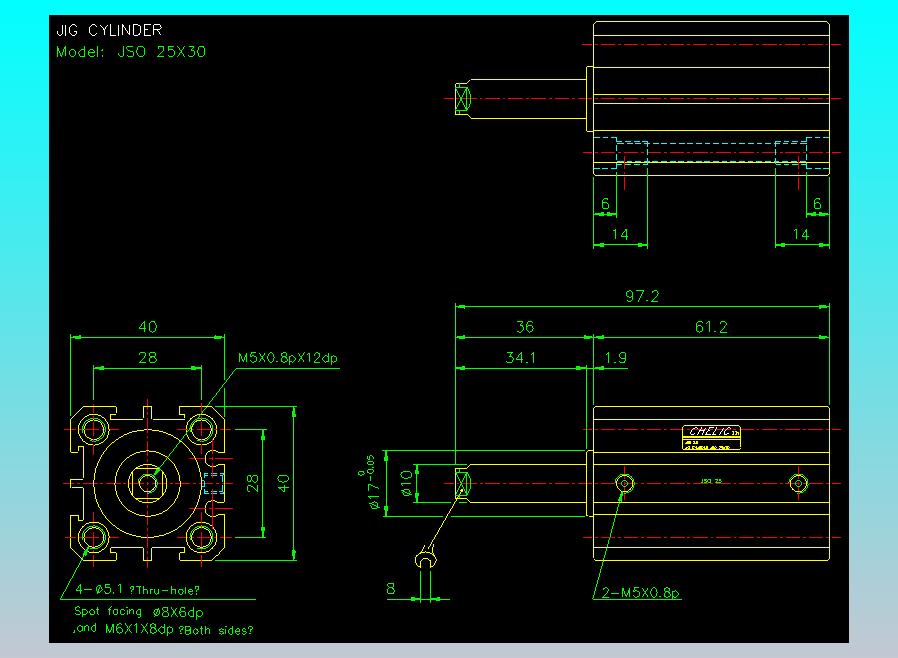Click the 1.9 dimension value
The width and height of the screenshot is (898, 658).
coord(616,357)
